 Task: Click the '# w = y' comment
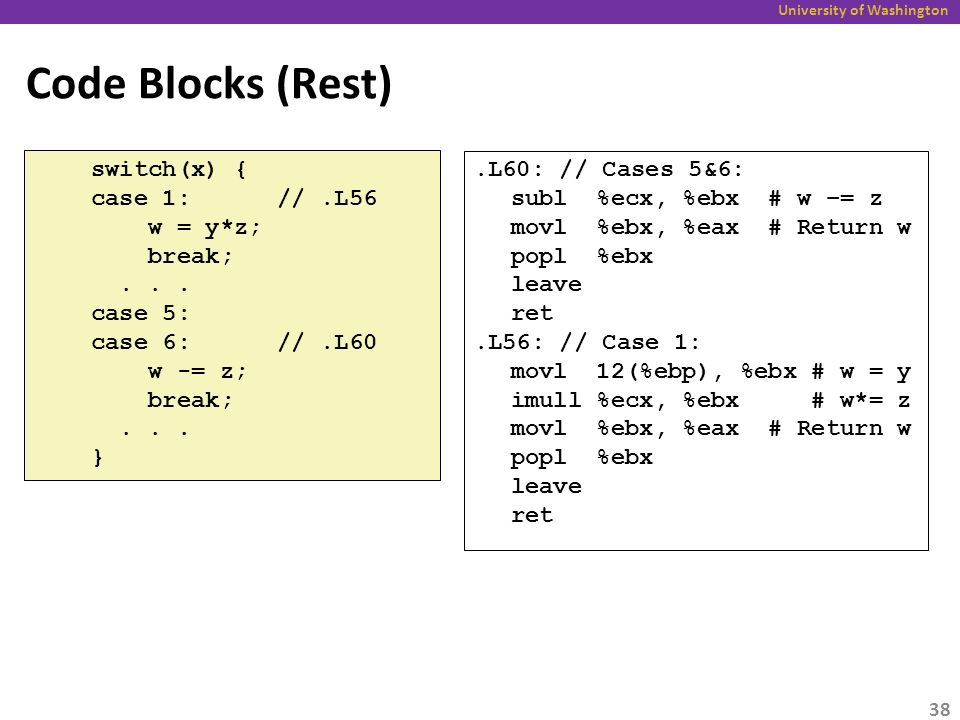tap(861, 372)
